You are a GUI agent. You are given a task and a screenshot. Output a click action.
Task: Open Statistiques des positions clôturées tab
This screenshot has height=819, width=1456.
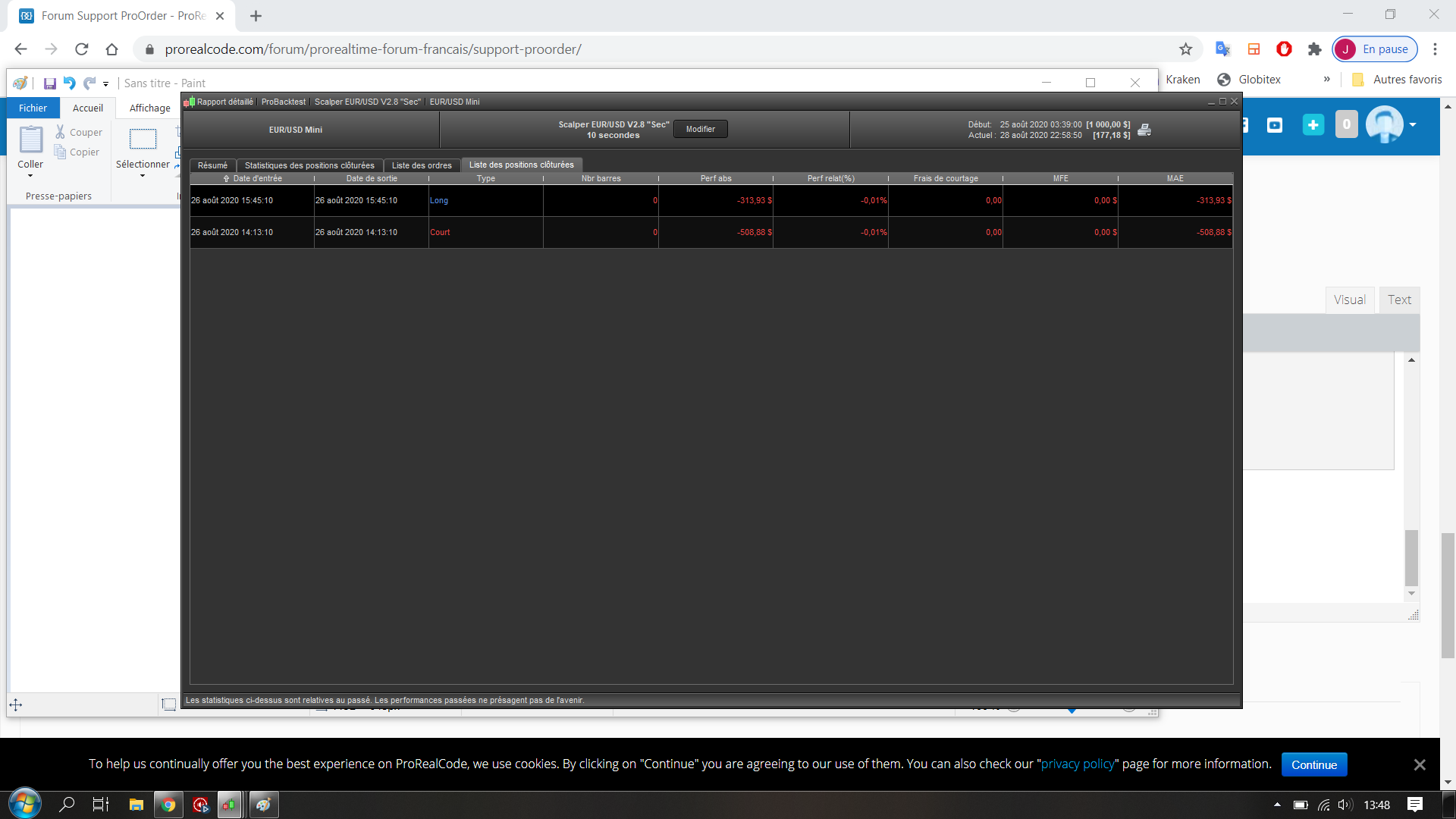coord(309,165)
